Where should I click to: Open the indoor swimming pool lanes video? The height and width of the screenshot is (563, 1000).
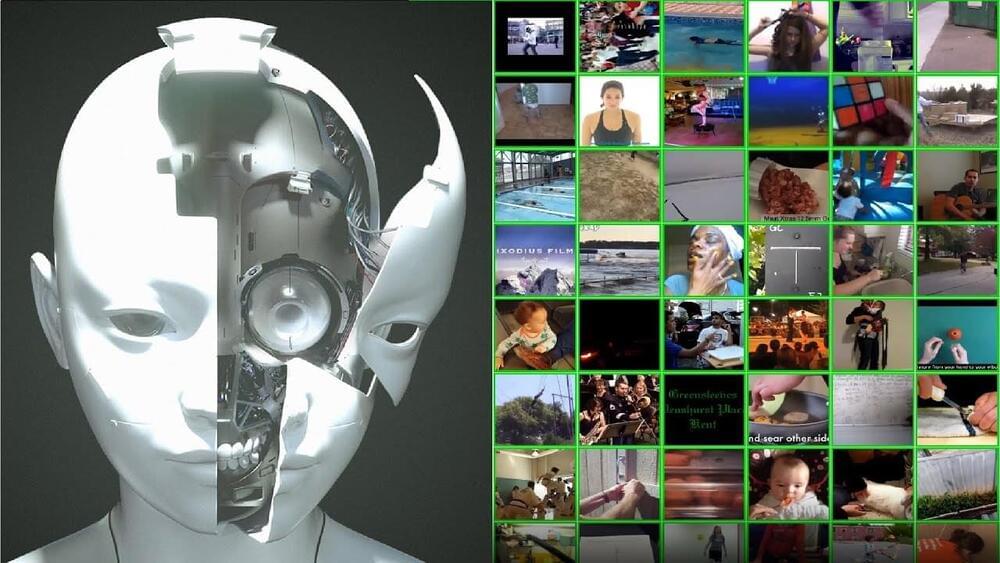point(535,185)
